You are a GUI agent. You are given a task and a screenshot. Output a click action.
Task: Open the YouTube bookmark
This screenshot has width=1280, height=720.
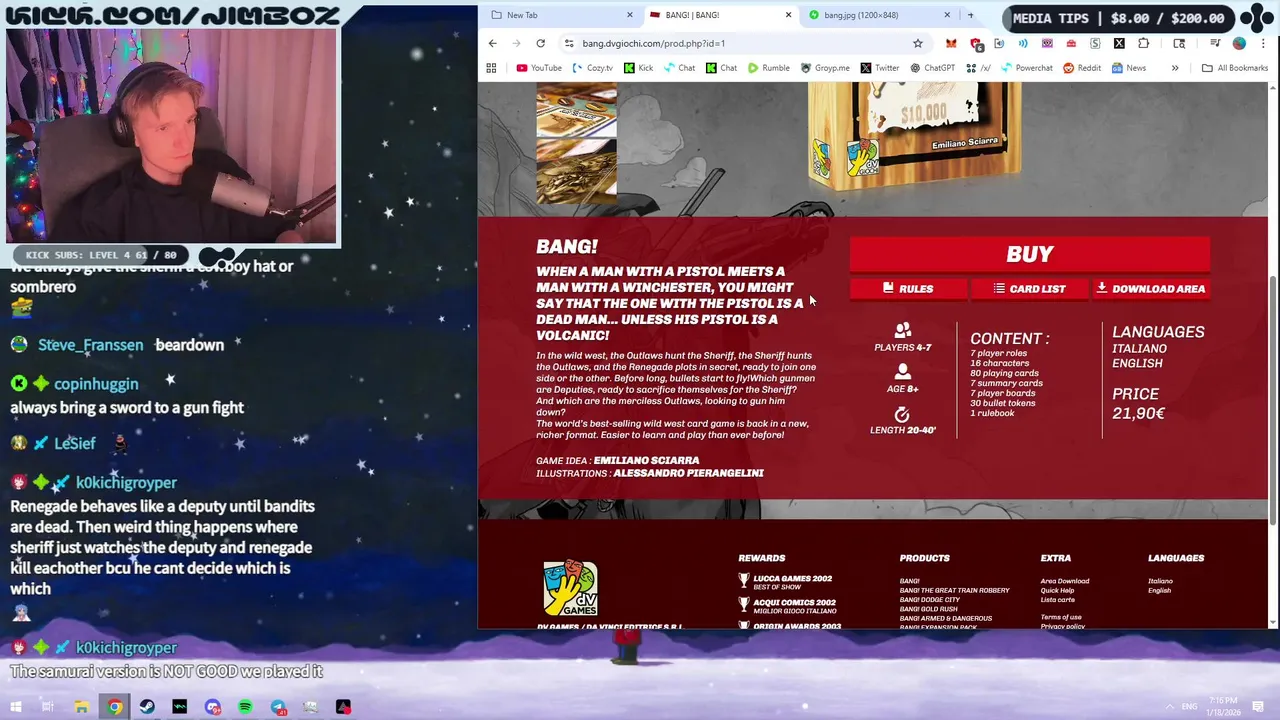[x=539, y=68]
